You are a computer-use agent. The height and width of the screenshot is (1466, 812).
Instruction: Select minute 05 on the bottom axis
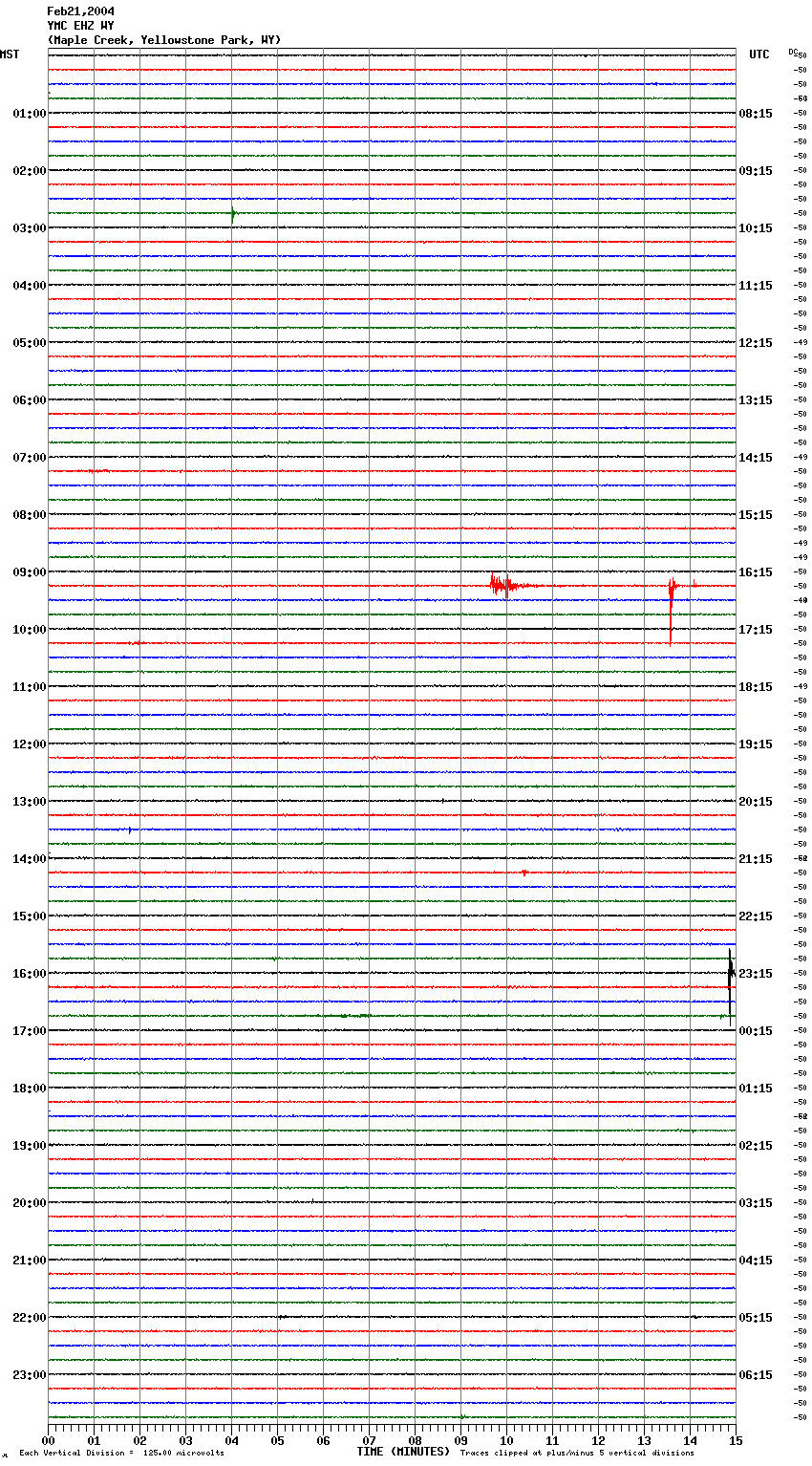(x=277, y=1440)
